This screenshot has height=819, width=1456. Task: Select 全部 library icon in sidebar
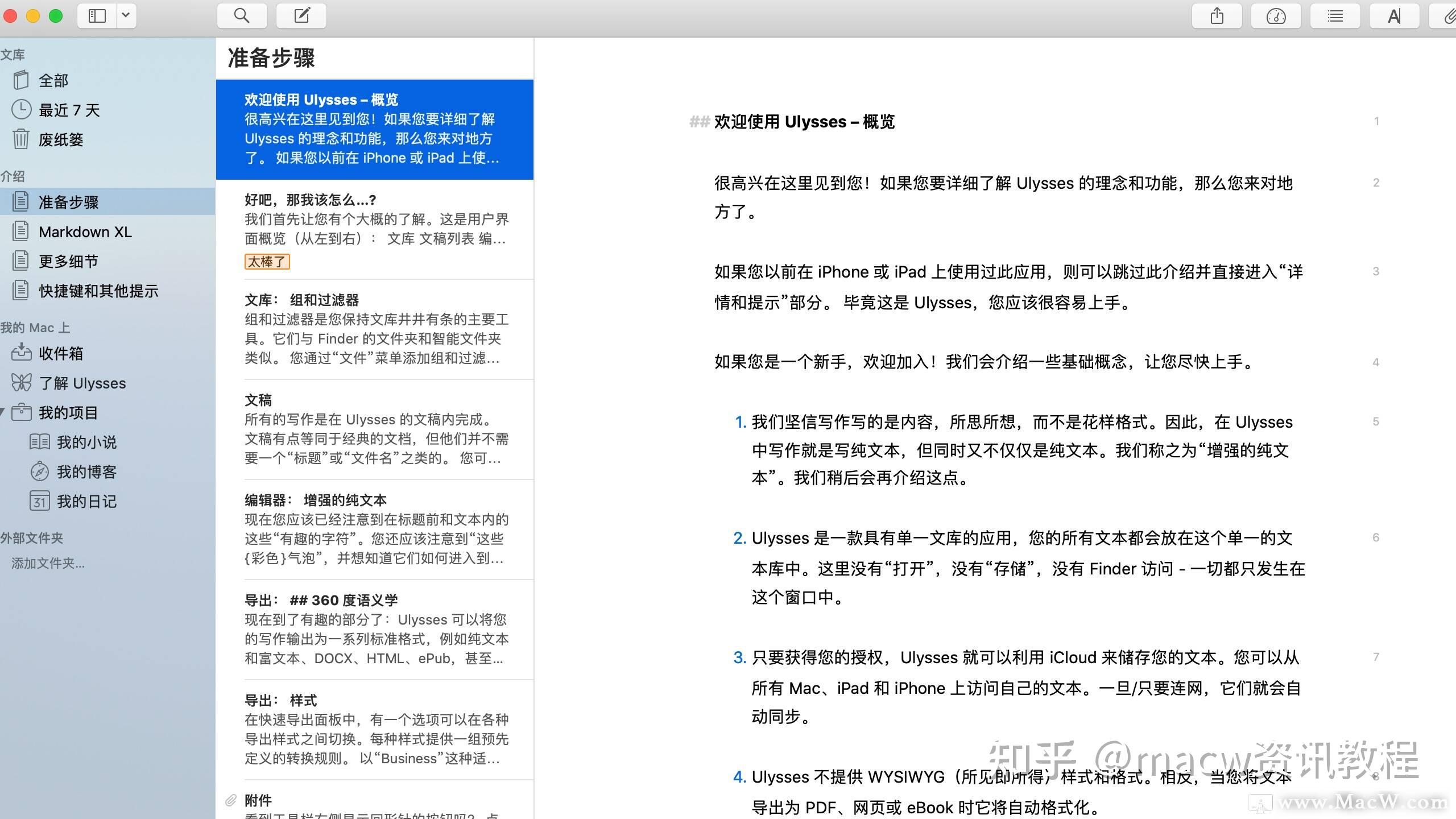pyautogui.click(x=21, y=80)
